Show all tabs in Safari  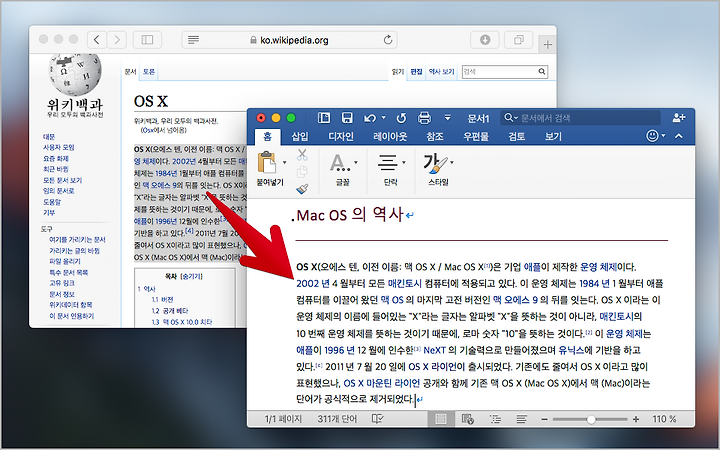(x=518, y=40)
